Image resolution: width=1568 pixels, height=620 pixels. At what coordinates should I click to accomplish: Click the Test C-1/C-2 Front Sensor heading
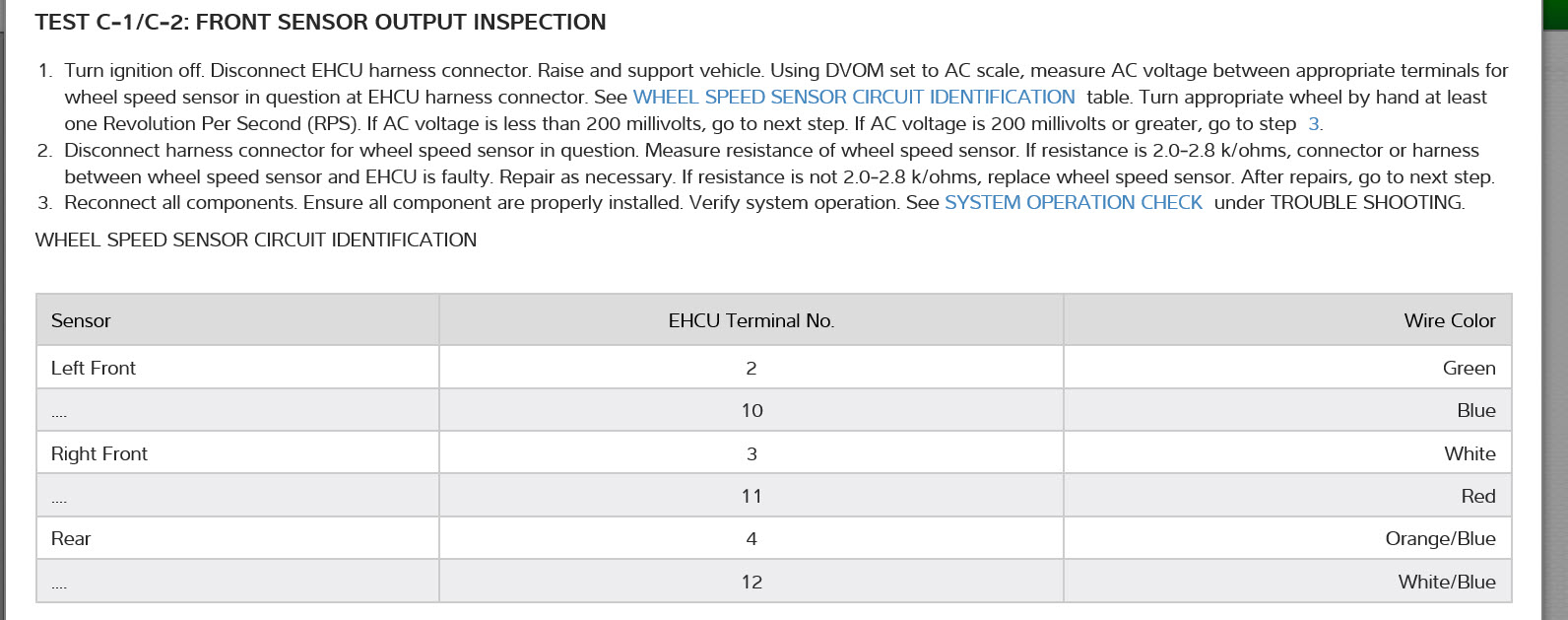[x=320, y=22]
